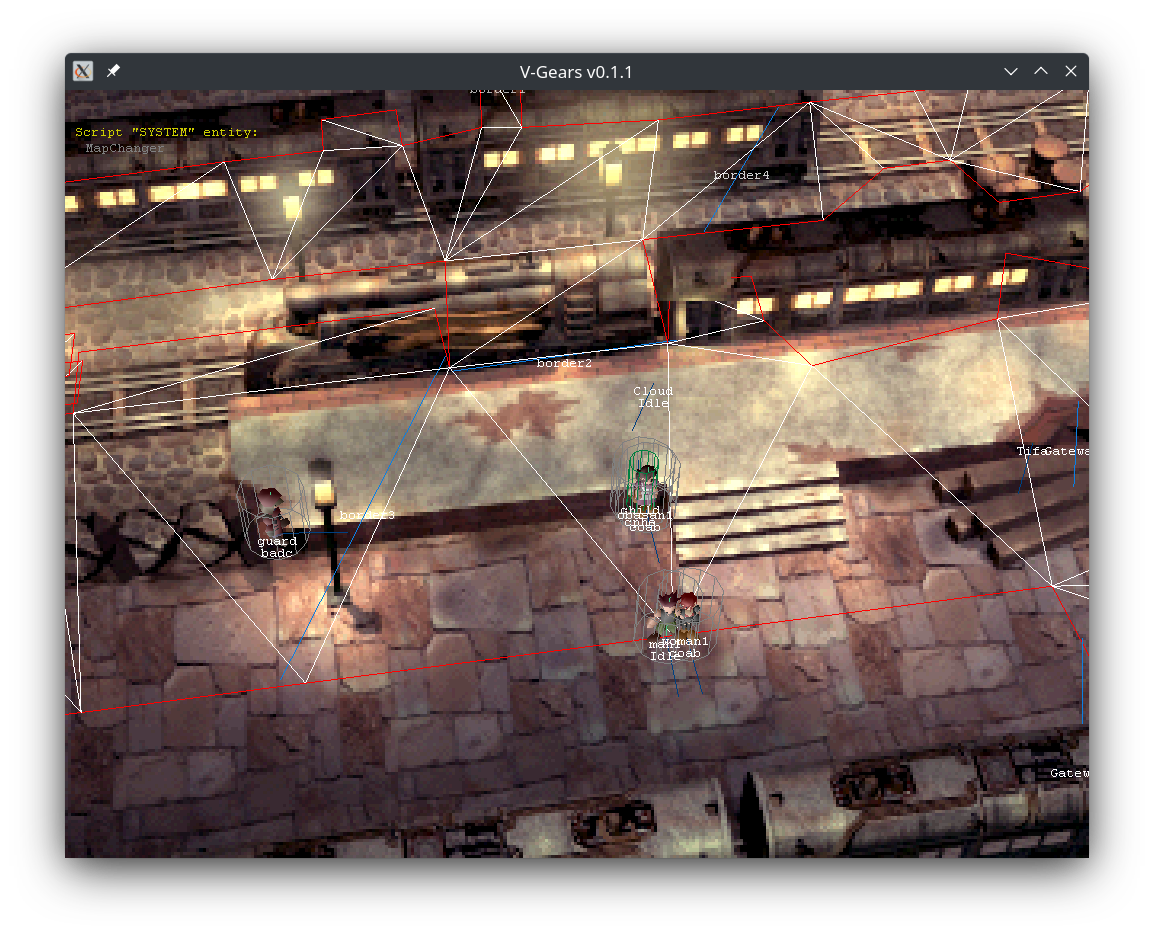
Task: Click the Tifa label at right edge
Action: [1030, 451]
